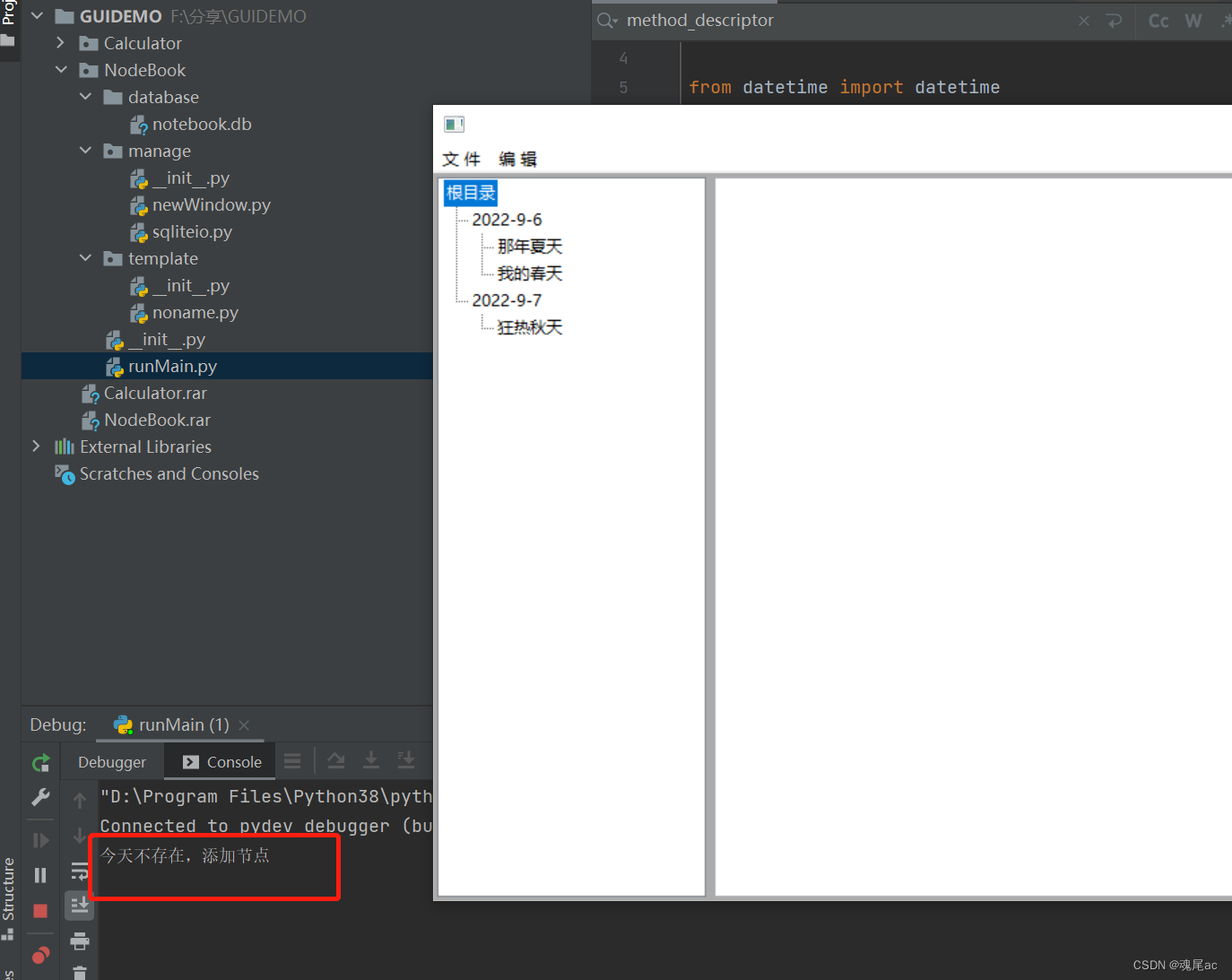Select __init__.py under template folder

coord(179,285)
